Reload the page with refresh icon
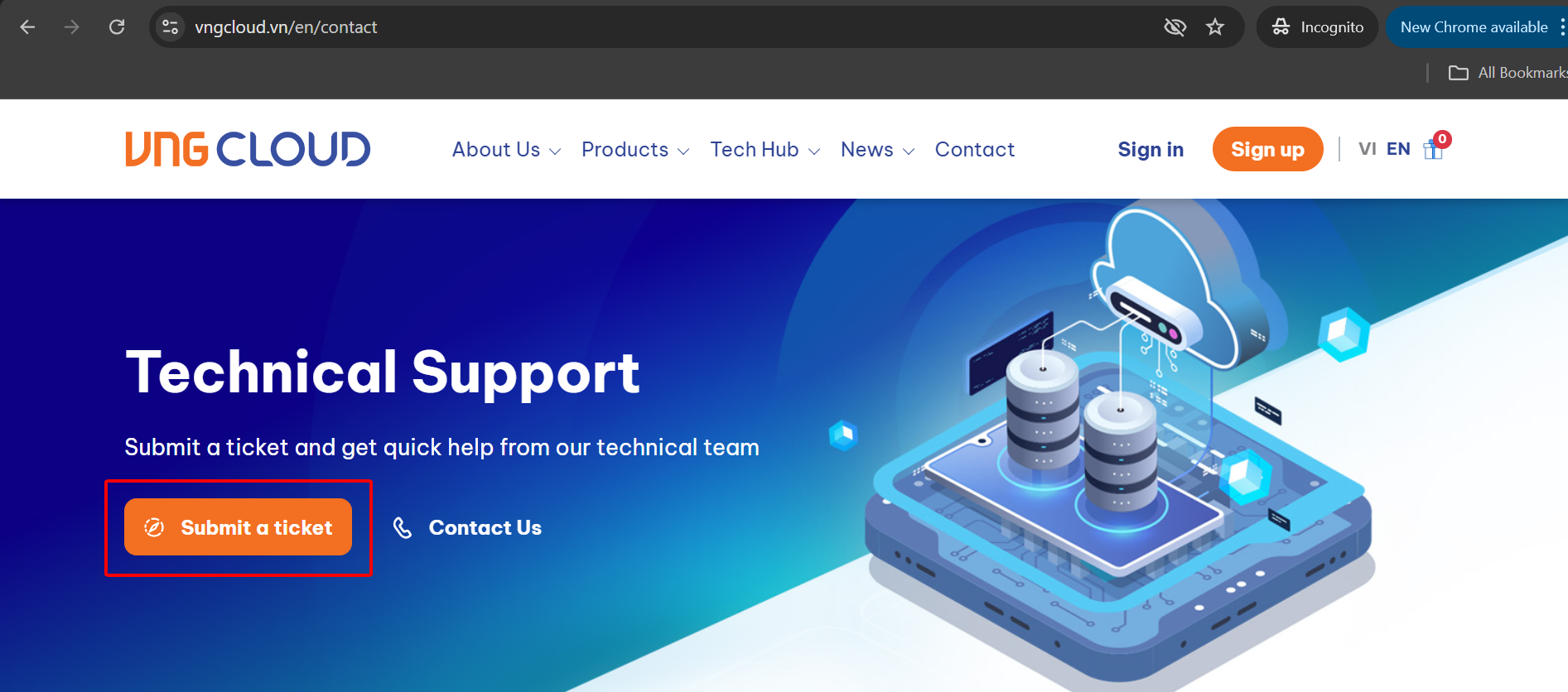This screenshot has width=1568, height=692. point(117,27)
